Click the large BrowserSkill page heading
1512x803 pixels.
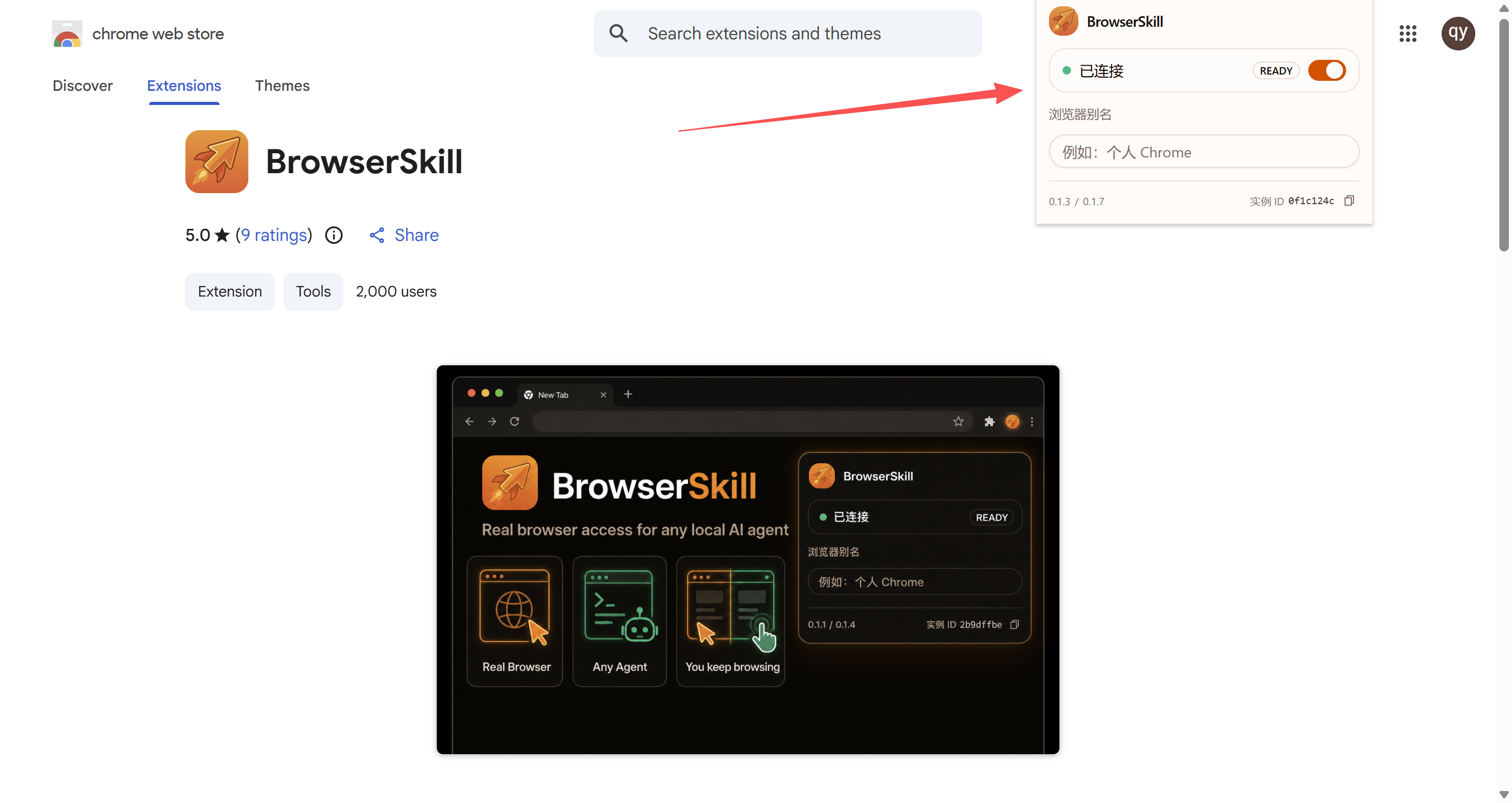(364, 162)
